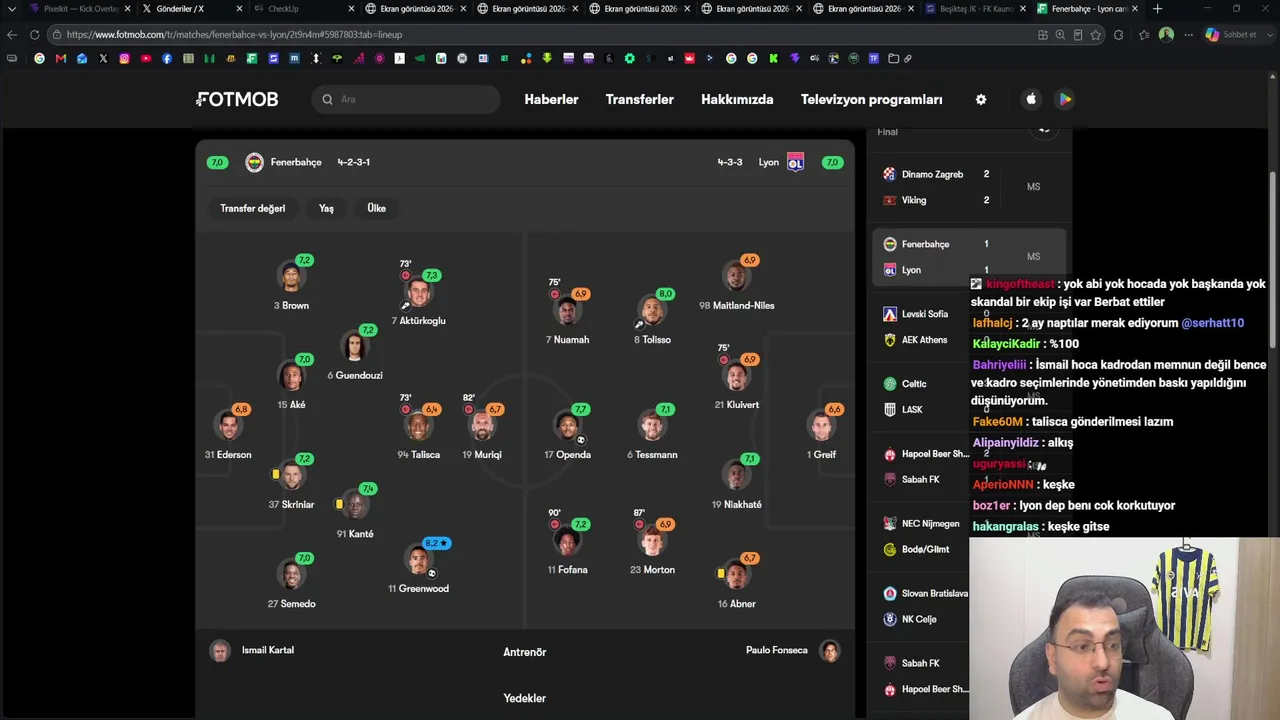This screenshot has height=720, width=1280.
Task: Close the CheckUp browser tab
Action: click(351, 9)
